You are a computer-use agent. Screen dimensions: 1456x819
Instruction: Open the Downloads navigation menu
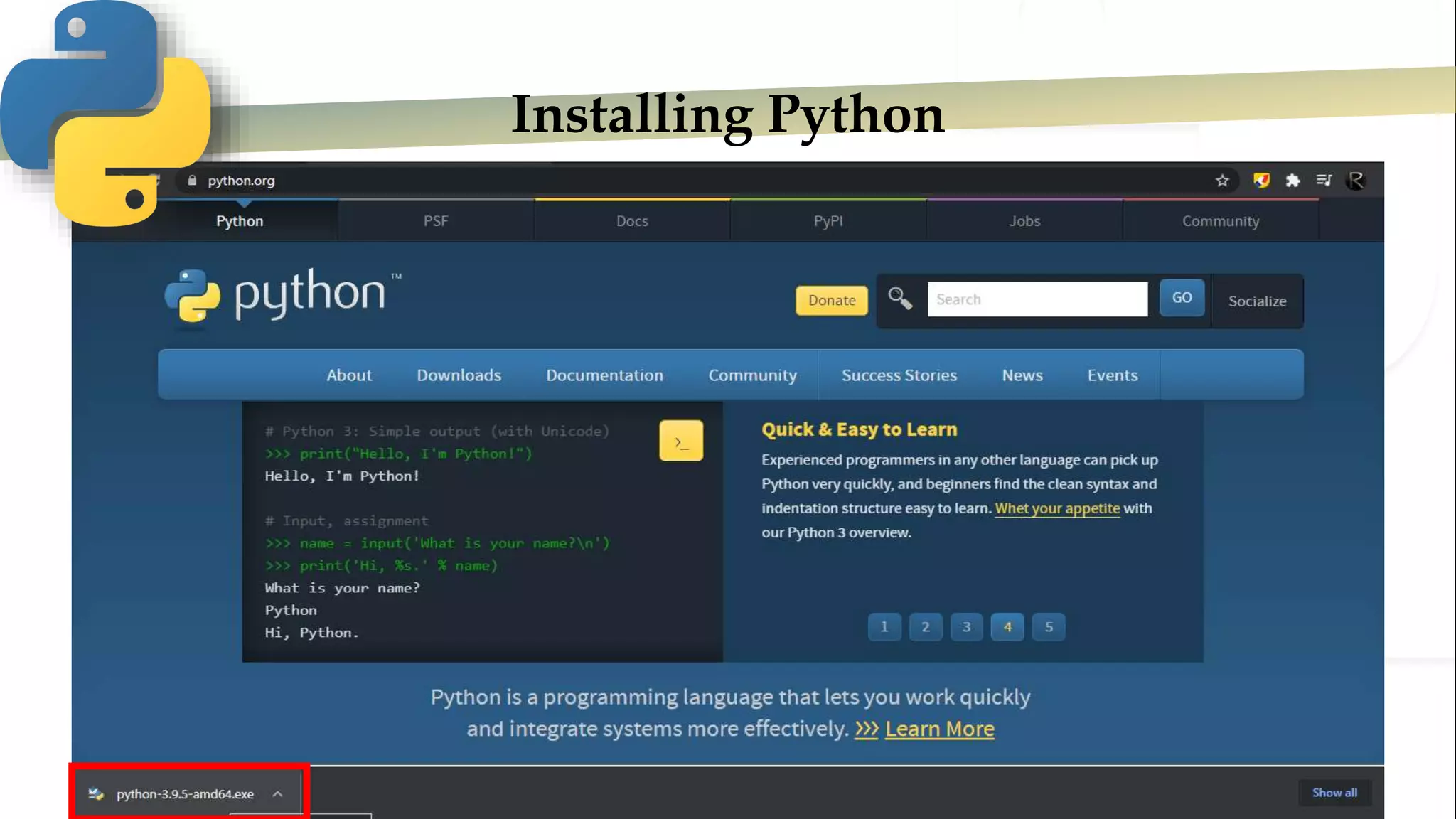tap(459, 375)
